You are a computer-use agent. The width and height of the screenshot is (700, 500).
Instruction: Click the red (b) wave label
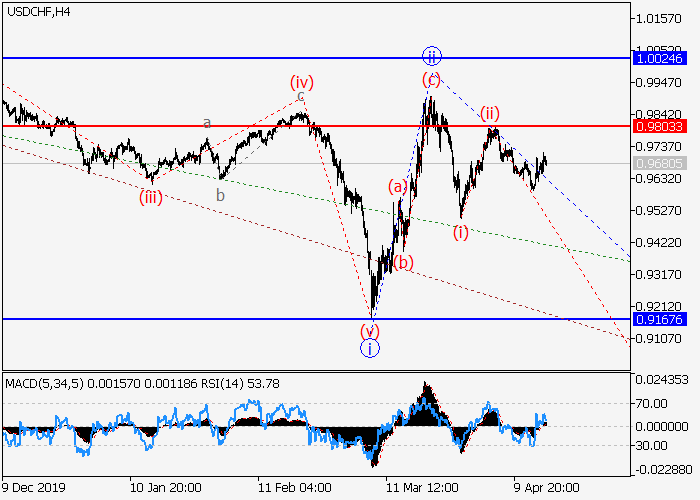click(403, 263)
